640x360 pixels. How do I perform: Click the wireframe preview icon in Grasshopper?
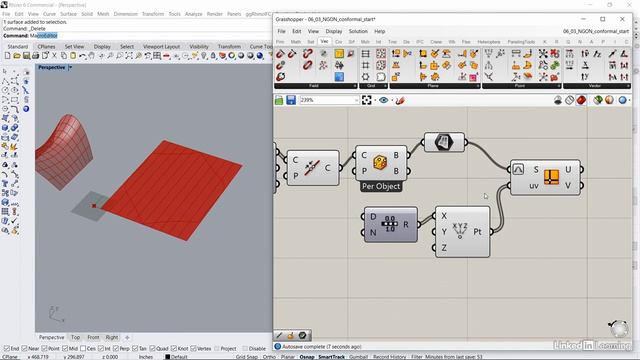[x=570, y=100]
